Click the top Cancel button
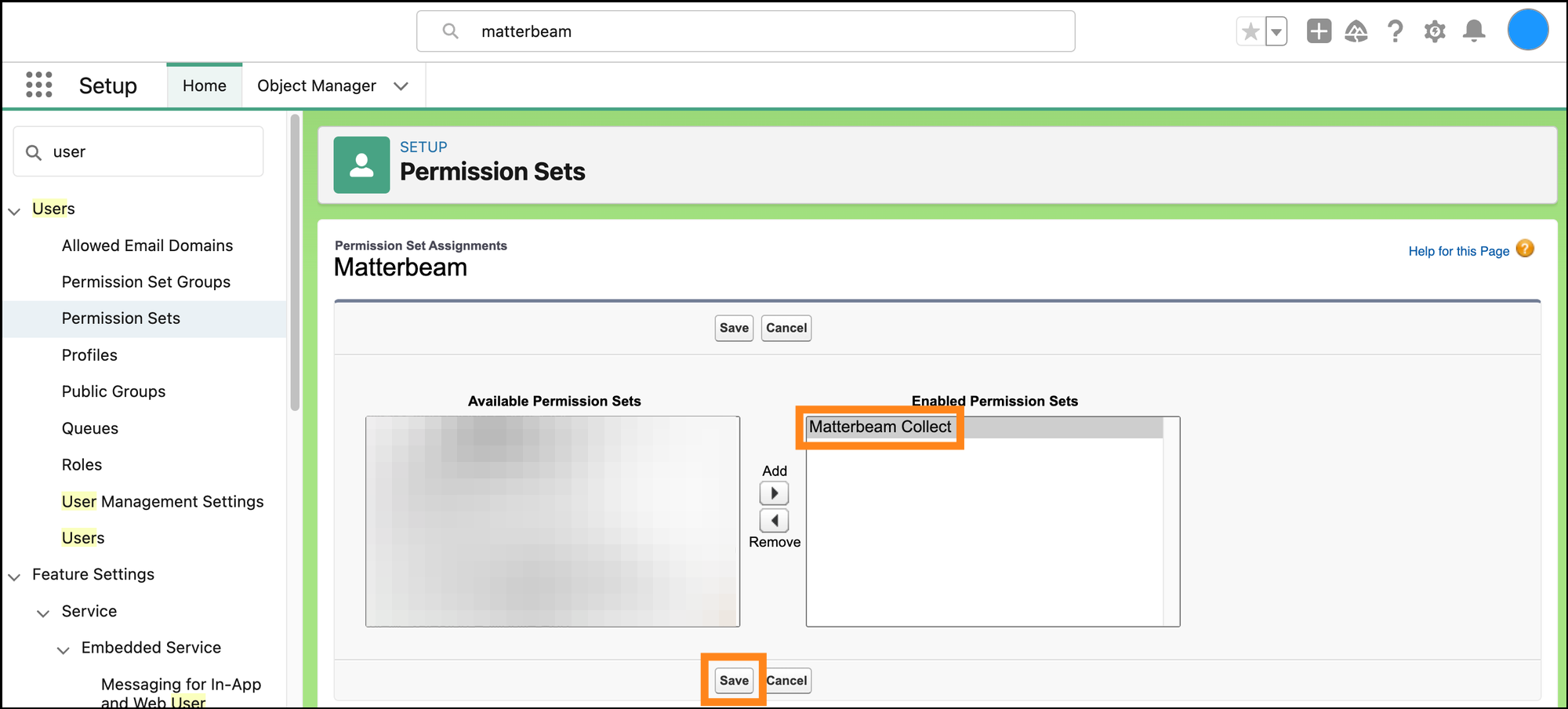Screen dimensions: 1568x709 click(786, 328)
